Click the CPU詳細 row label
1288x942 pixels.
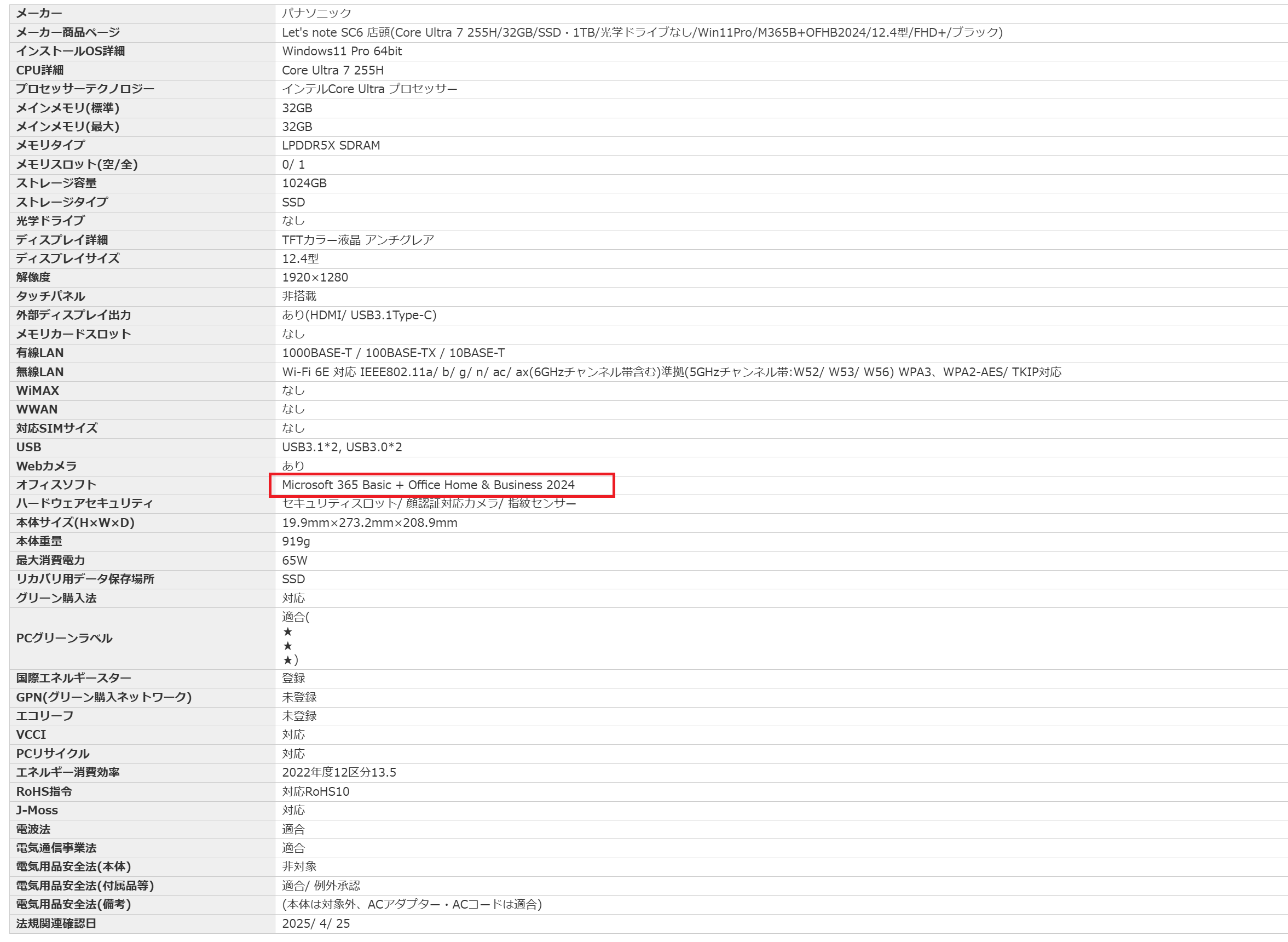[x=40, y=70]
